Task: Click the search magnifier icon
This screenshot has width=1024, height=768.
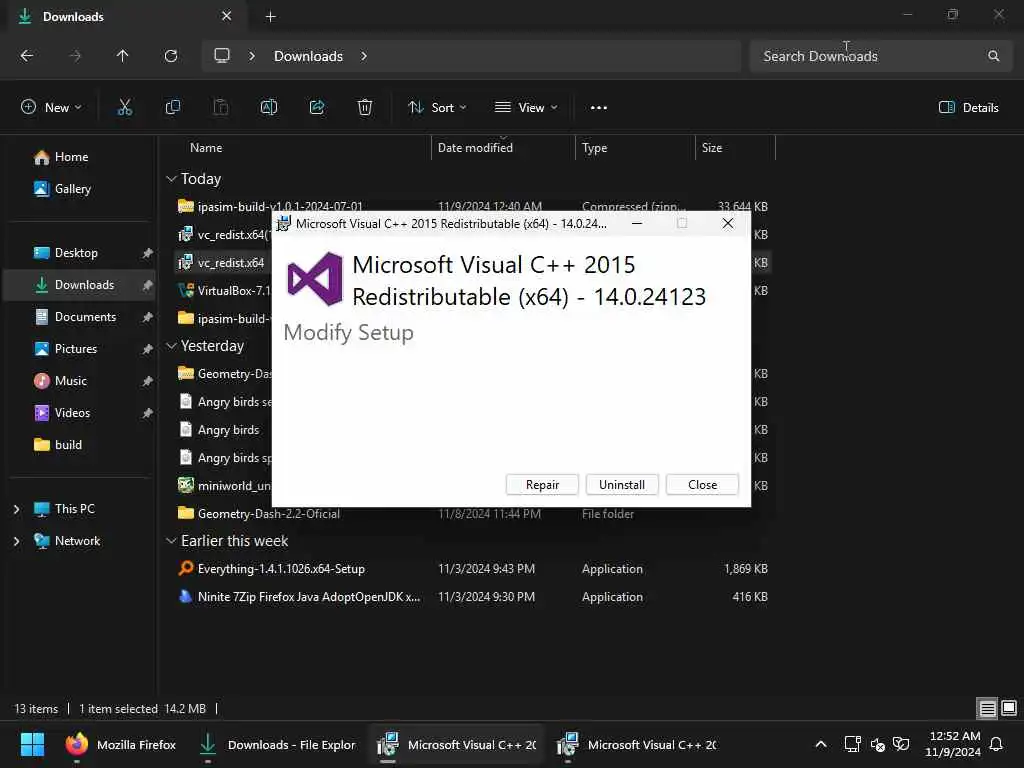Action: click(993, 56)
